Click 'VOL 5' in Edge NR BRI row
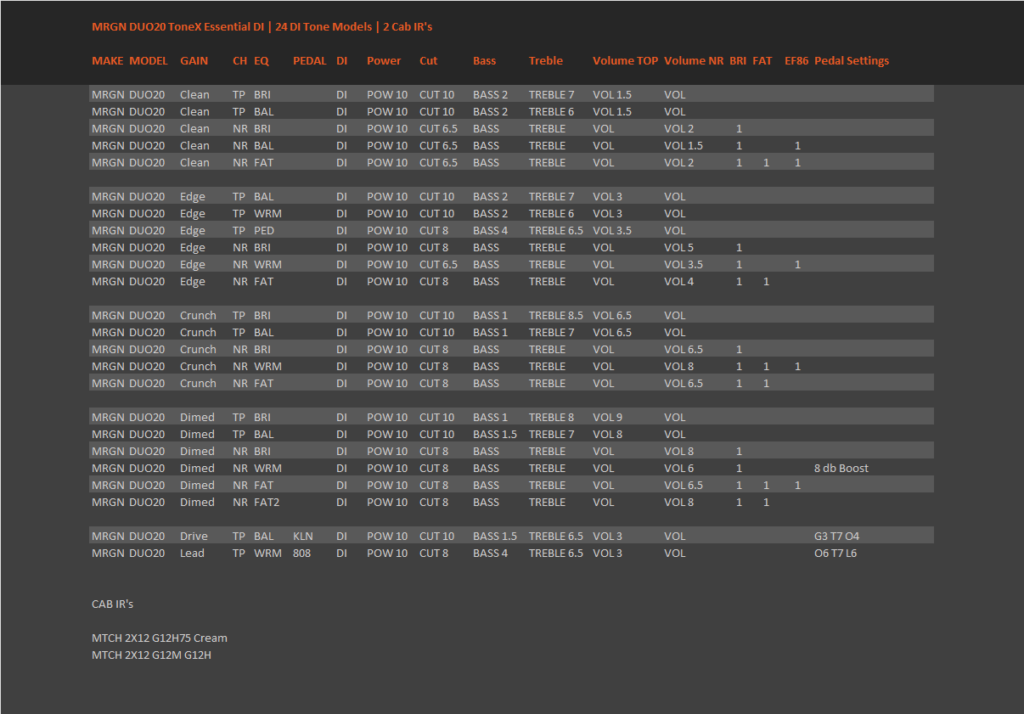 (679, 248)
